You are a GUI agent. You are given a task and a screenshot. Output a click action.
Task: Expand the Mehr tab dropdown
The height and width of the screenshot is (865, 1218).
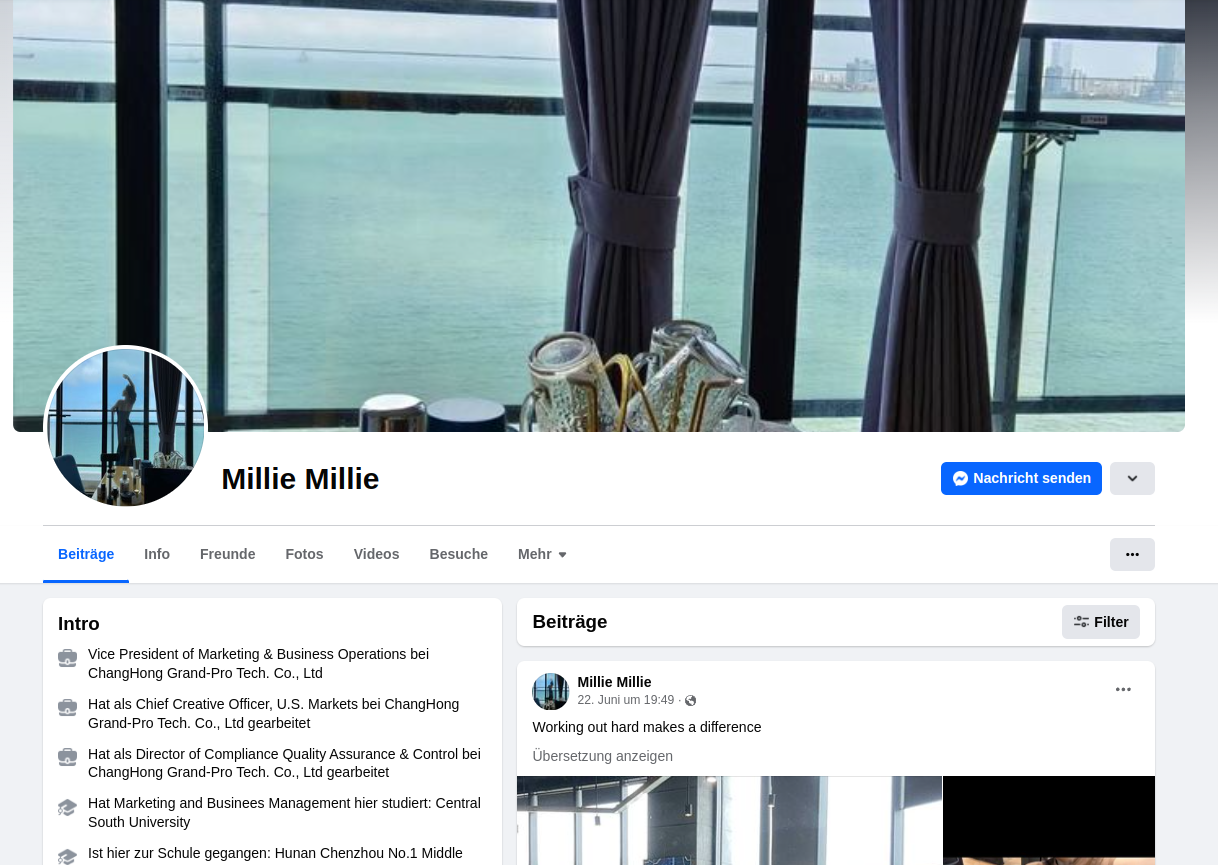click(x=542, y=554)
